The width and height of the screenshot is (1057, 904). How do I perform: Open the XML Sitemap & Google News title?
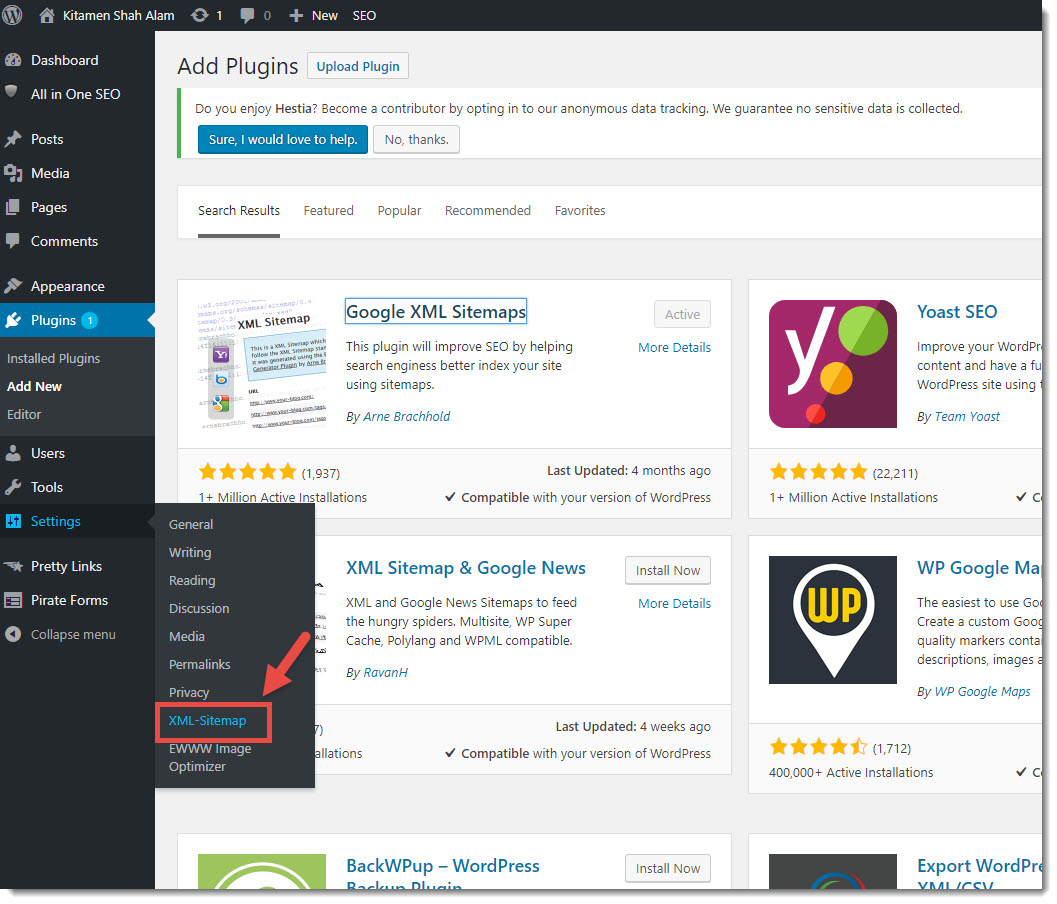click(466, 568)
